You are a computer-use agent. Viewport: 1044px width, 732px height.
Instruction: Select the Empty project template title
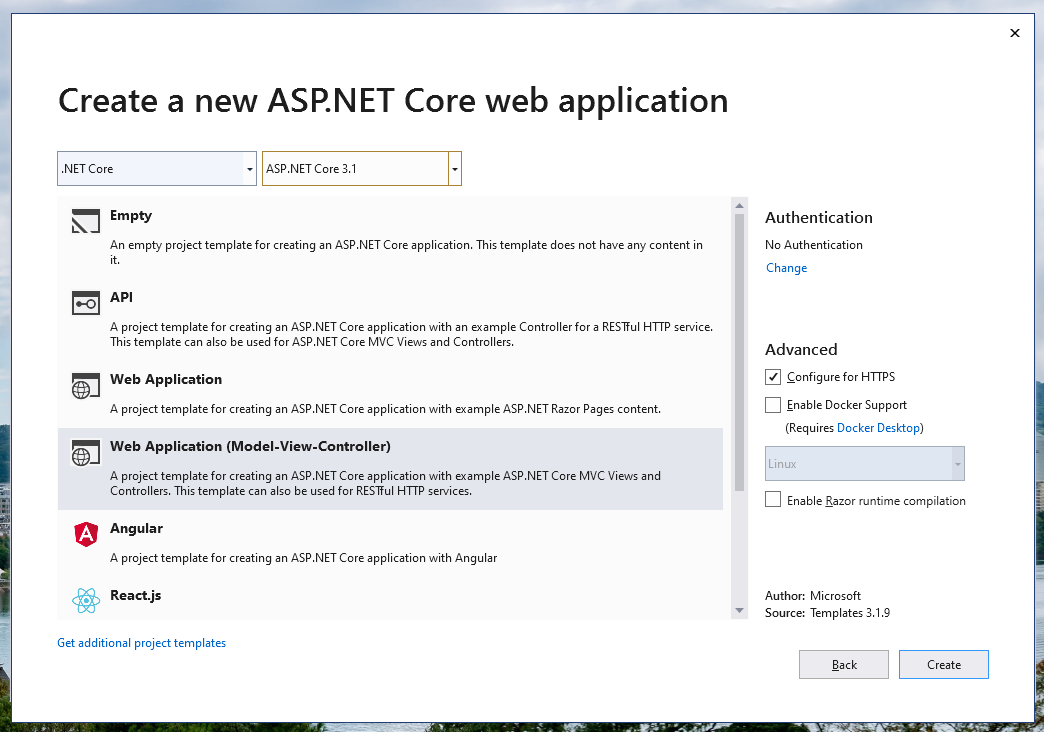coord(131,216)
